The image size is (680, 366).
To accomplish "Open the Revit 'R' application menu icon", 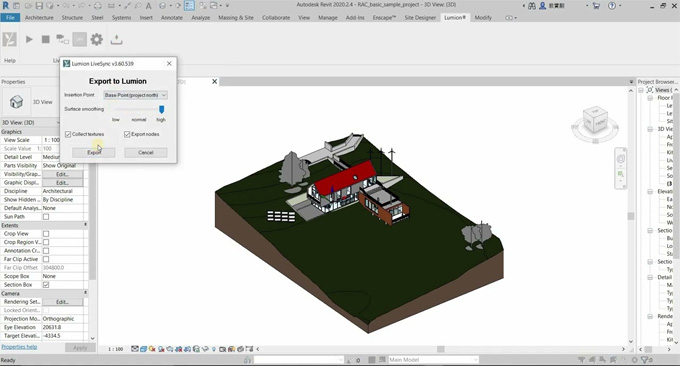I will coord(6,6).
